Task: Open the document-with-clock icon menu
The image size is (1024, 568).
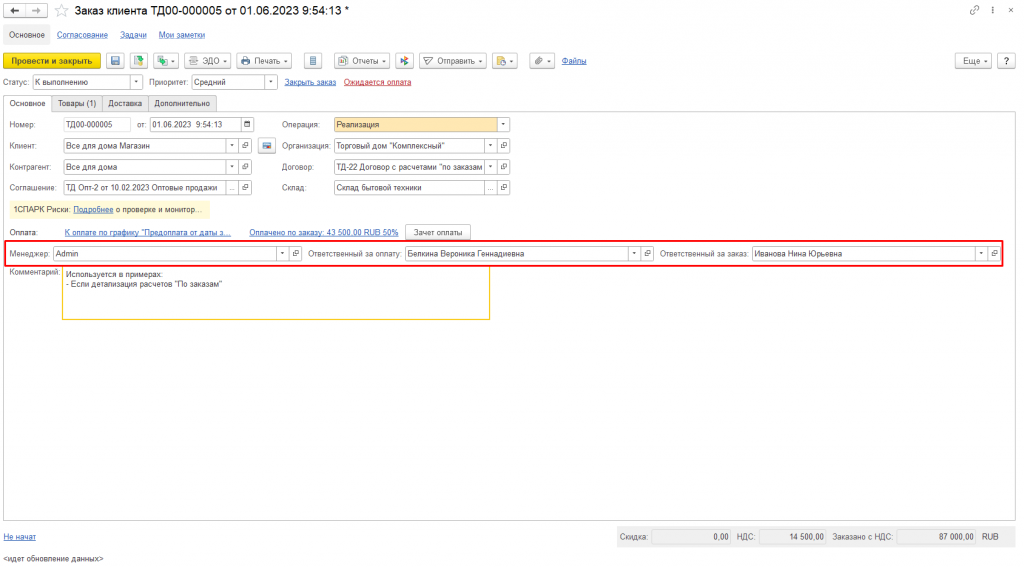Action: (x=505, y=61)
